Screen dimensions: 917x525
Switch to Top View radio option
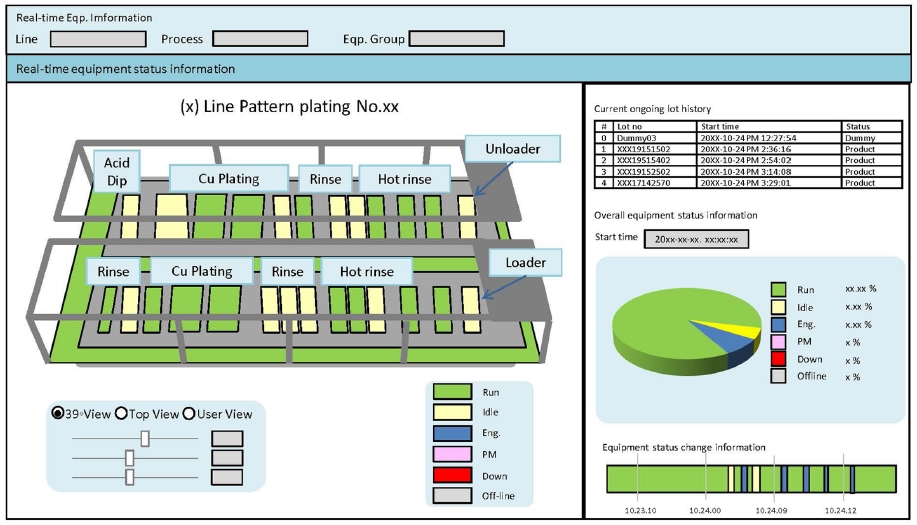[x=122, y=414]
